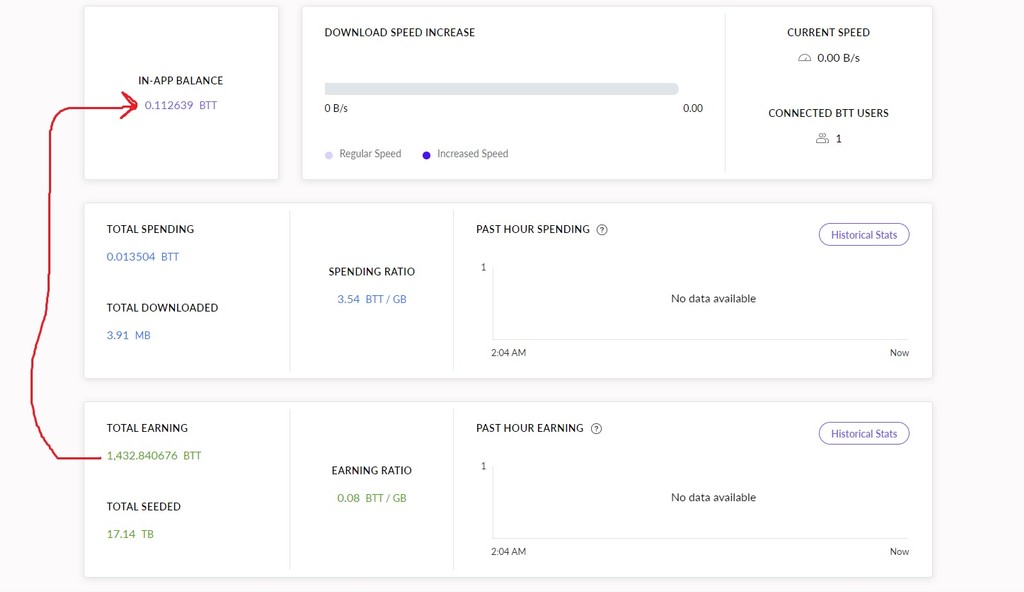This screenshot has width=1024, height=592.
Task: Click the Increased Speed legend label
Action: tap(473, 154)
